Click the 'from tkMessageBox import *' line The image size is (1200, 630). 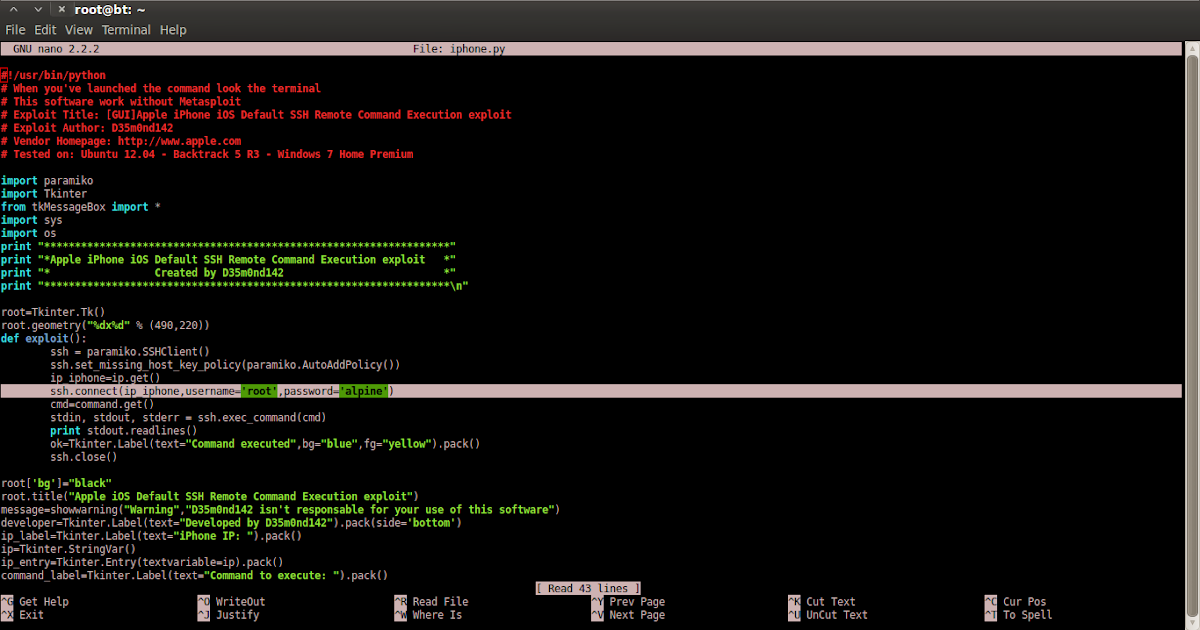click(81, 206)
